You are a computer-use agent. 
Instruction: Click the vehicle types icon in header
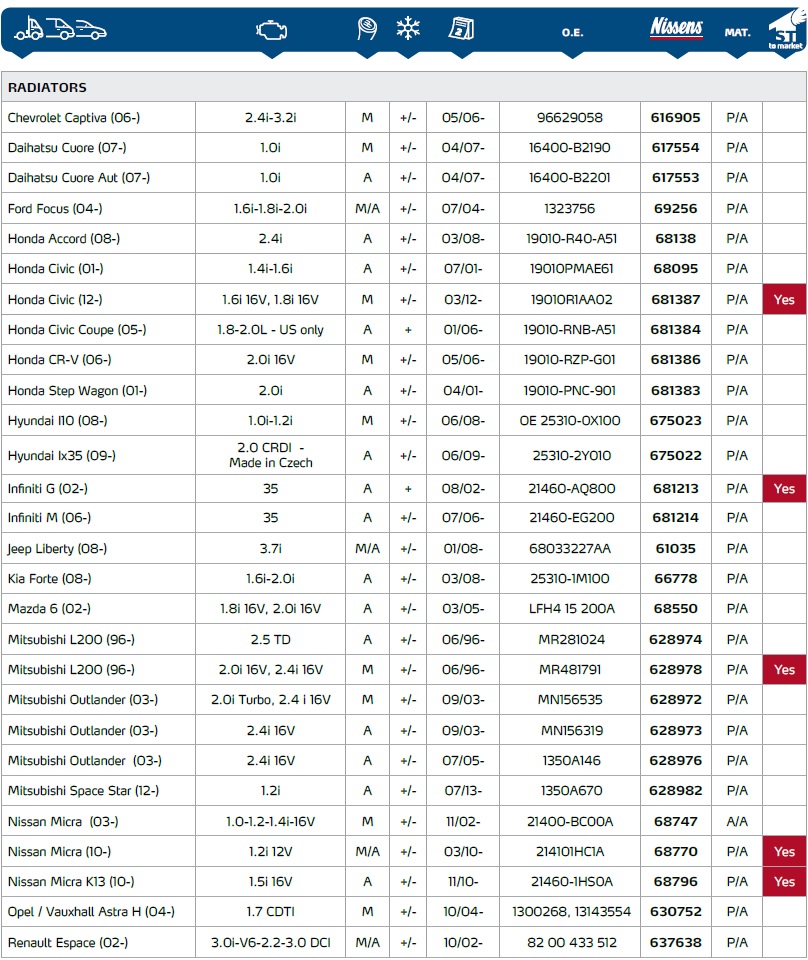tap(60, 30)
